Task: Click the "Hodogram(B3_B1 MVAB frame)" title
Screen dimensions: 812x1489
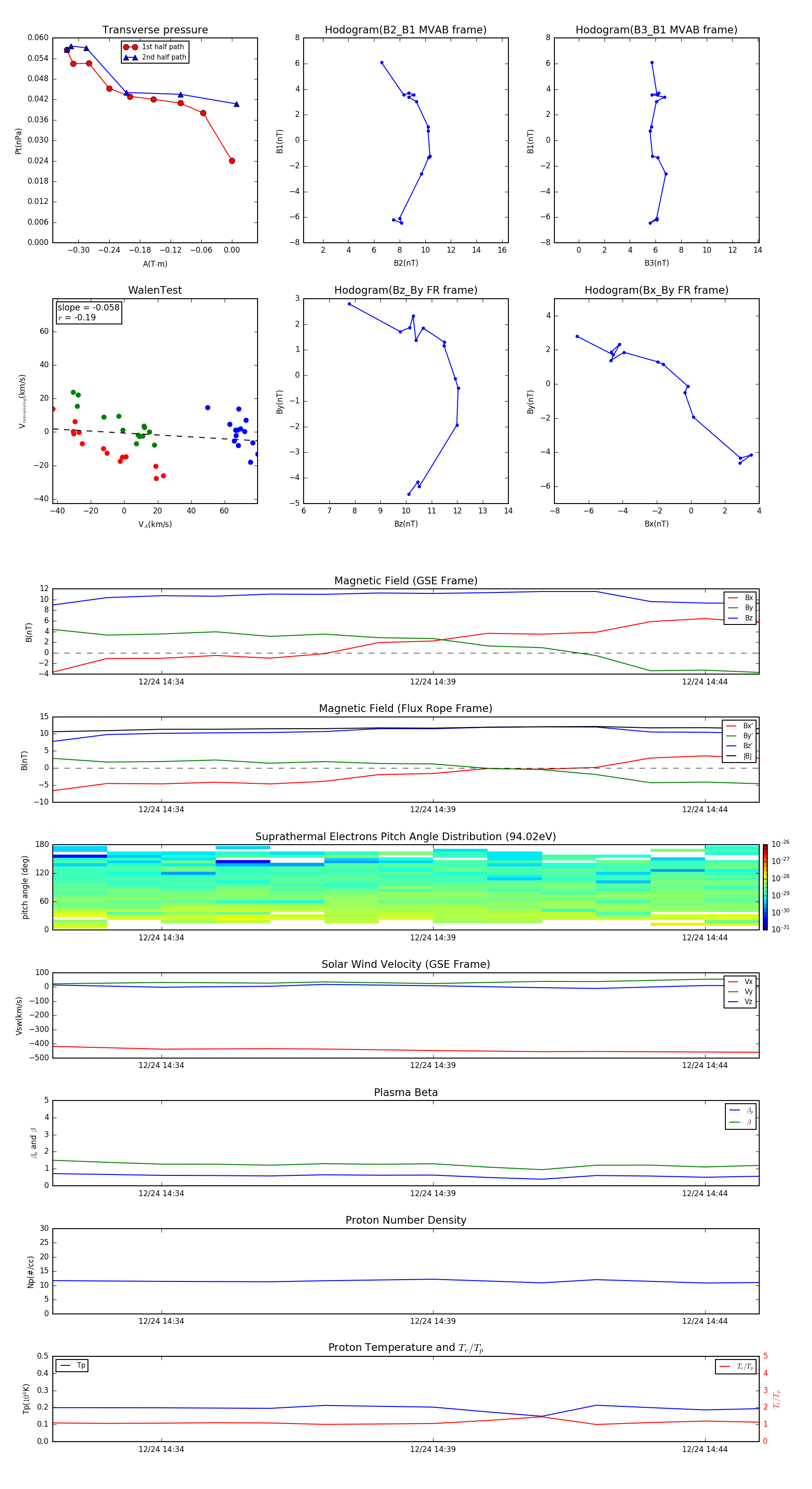Action: 656,30
